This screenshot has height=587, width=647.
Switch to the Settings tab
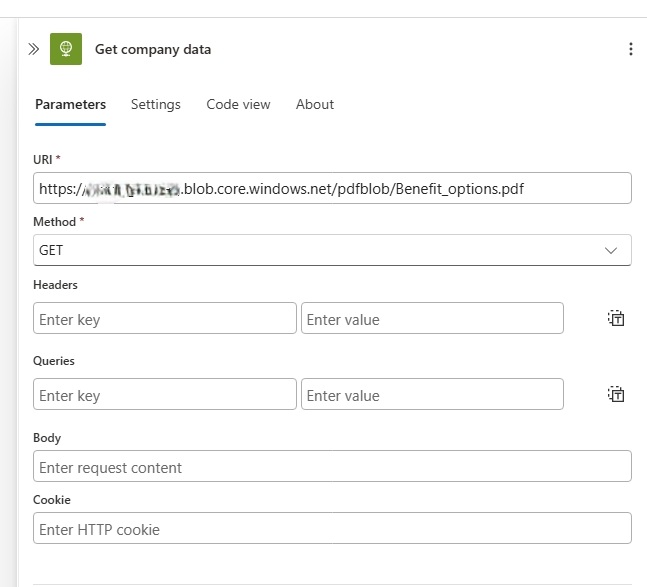click(156, 104)
